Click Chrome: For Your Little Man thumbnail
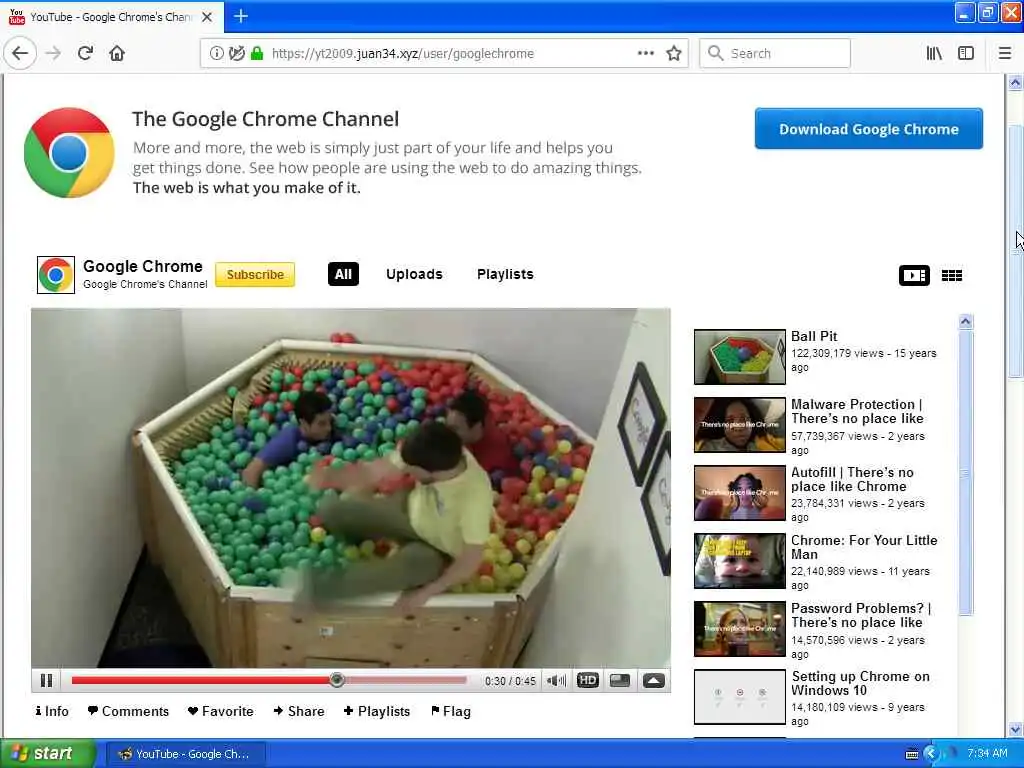The image size is (1024, 768). tap(739, 560)
